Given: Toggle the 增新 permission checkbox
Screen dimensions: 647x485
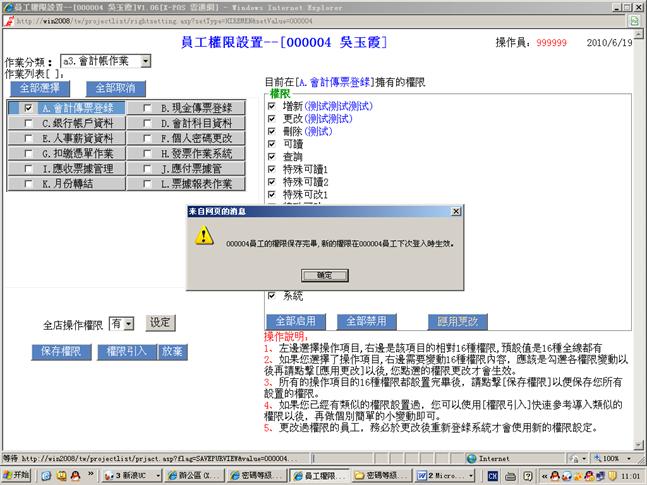Looking at the screenshot, I should (272, 104).
